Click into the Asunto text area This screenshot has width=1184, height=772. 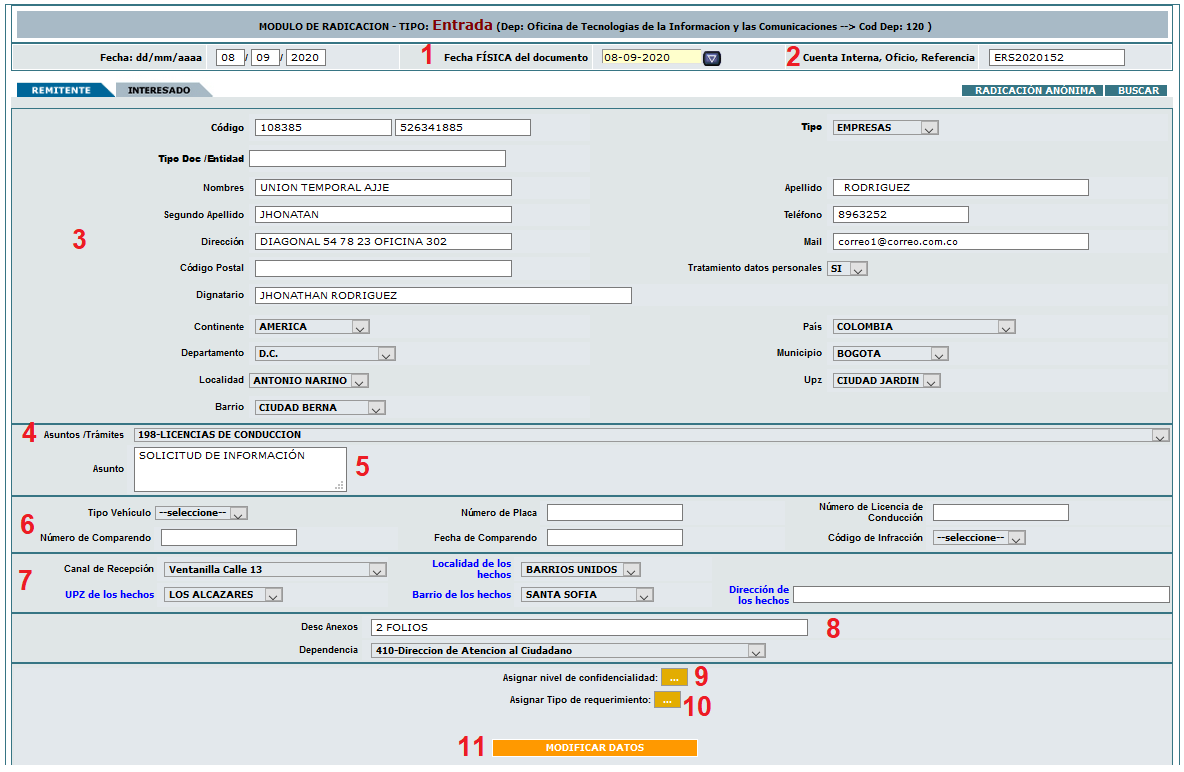pos(239,469)
